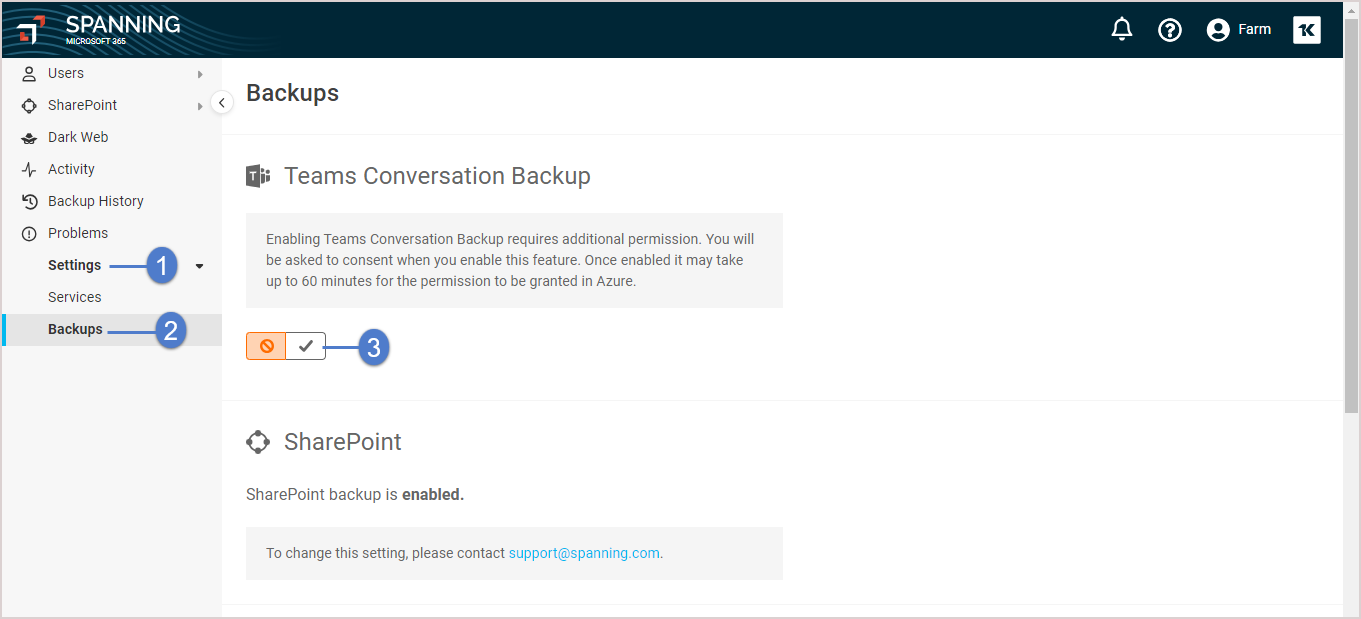The image size is (1361, 619).
Task: Collapse the sidebar with the chevron button
Action: coord(222,102)
